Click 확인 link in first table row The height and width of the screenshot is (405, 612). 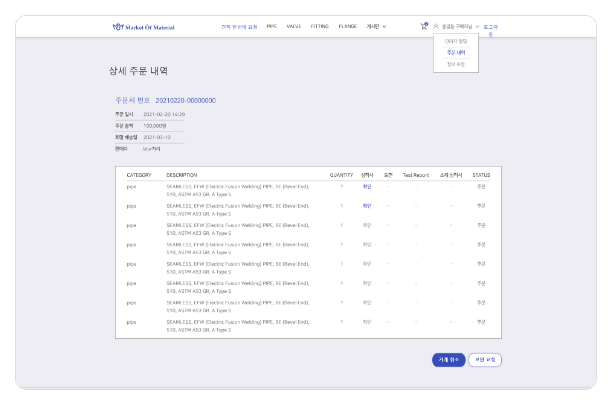[x=367, y=187]
